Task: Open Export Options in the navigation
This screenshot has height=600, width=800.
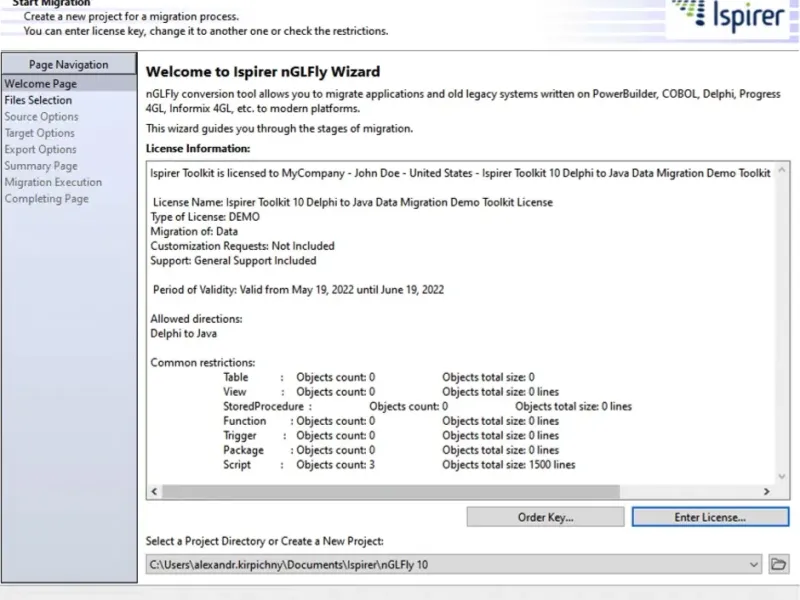Action: coord(40,149)
